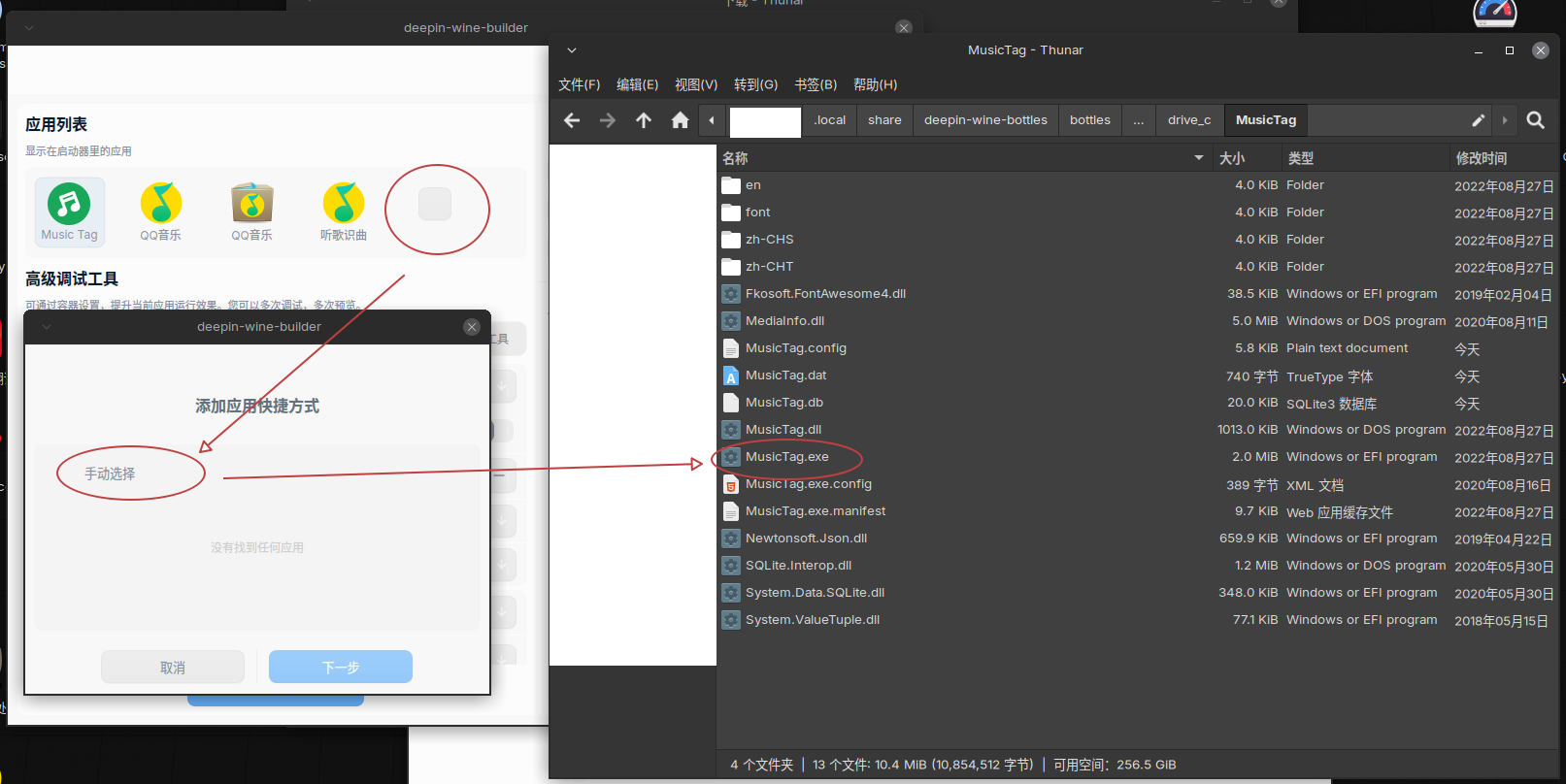Sort files by the 名称 column arrow
Screen dimensions: 1566x784
[1198, 158]
